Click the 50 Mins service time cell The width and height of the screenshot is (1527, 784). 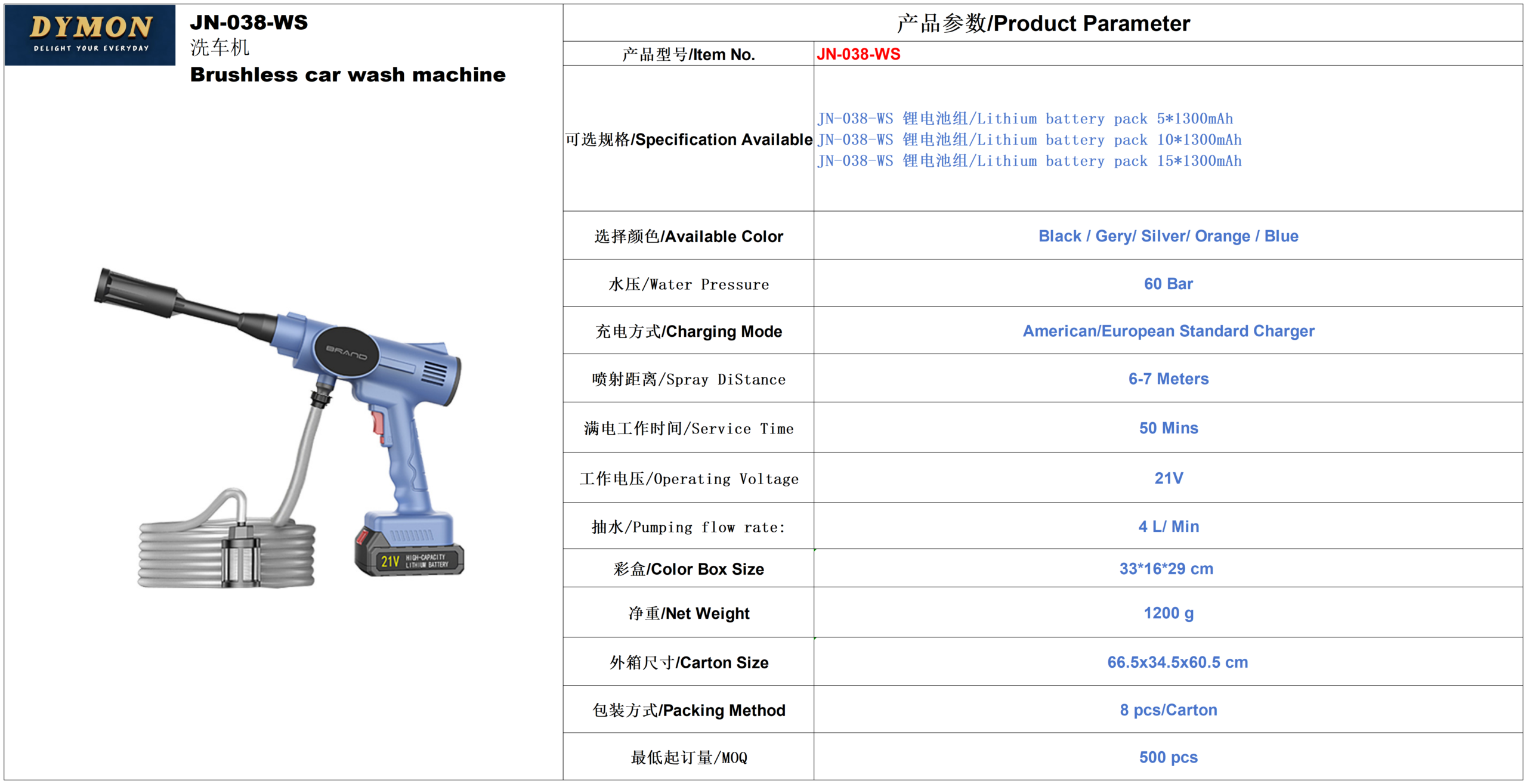tap(1168, 427)
